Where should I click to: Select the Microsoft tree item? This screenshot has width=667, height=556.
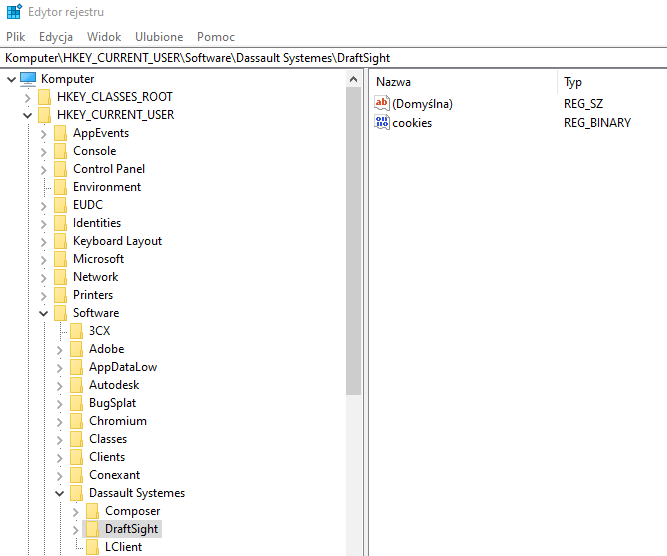point(98,259)
